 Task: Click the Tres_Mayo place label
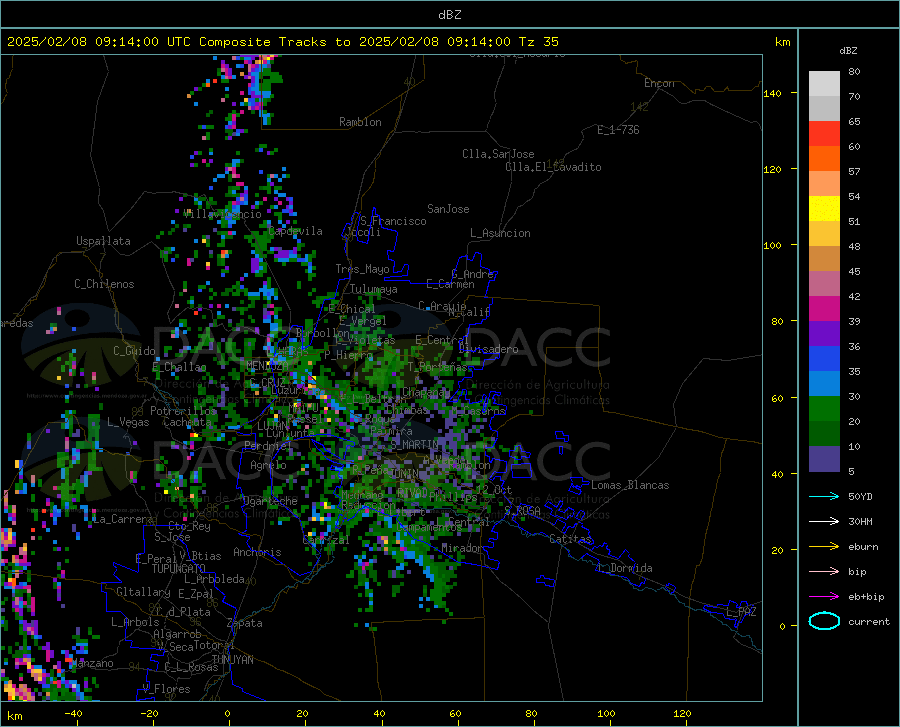coord(362,269)
